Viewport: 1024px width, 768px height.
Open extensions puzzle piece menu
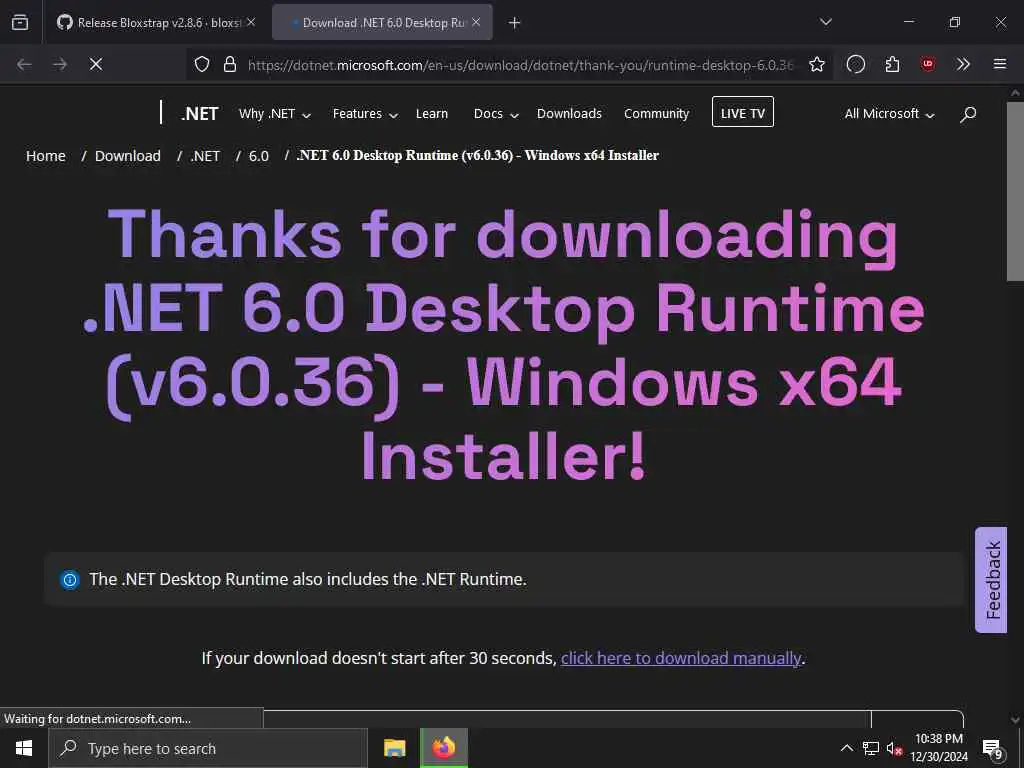[892, 64]
